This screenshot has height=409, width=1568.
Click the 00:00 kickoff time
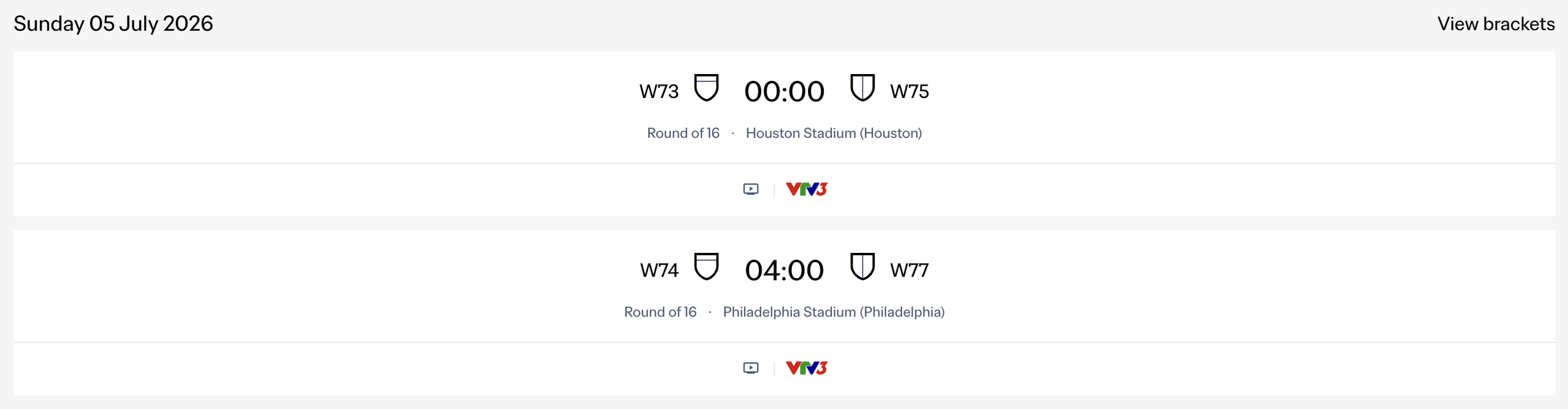(784, 92)
